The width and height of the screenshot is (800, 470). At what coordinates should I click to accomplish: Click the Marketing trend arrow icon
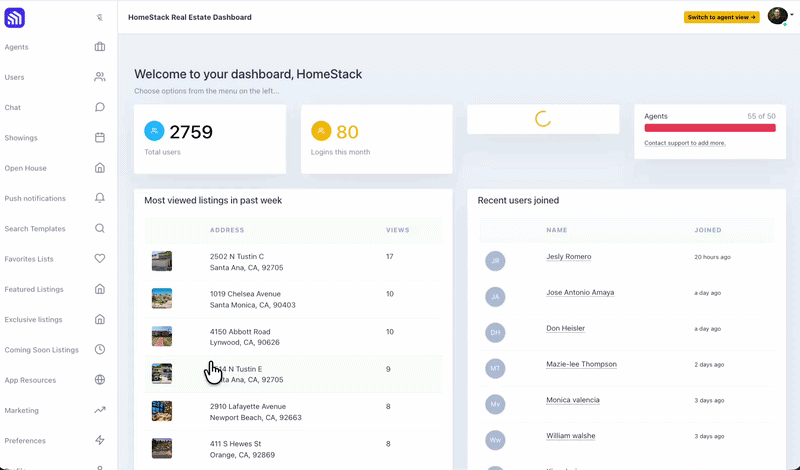100,410
